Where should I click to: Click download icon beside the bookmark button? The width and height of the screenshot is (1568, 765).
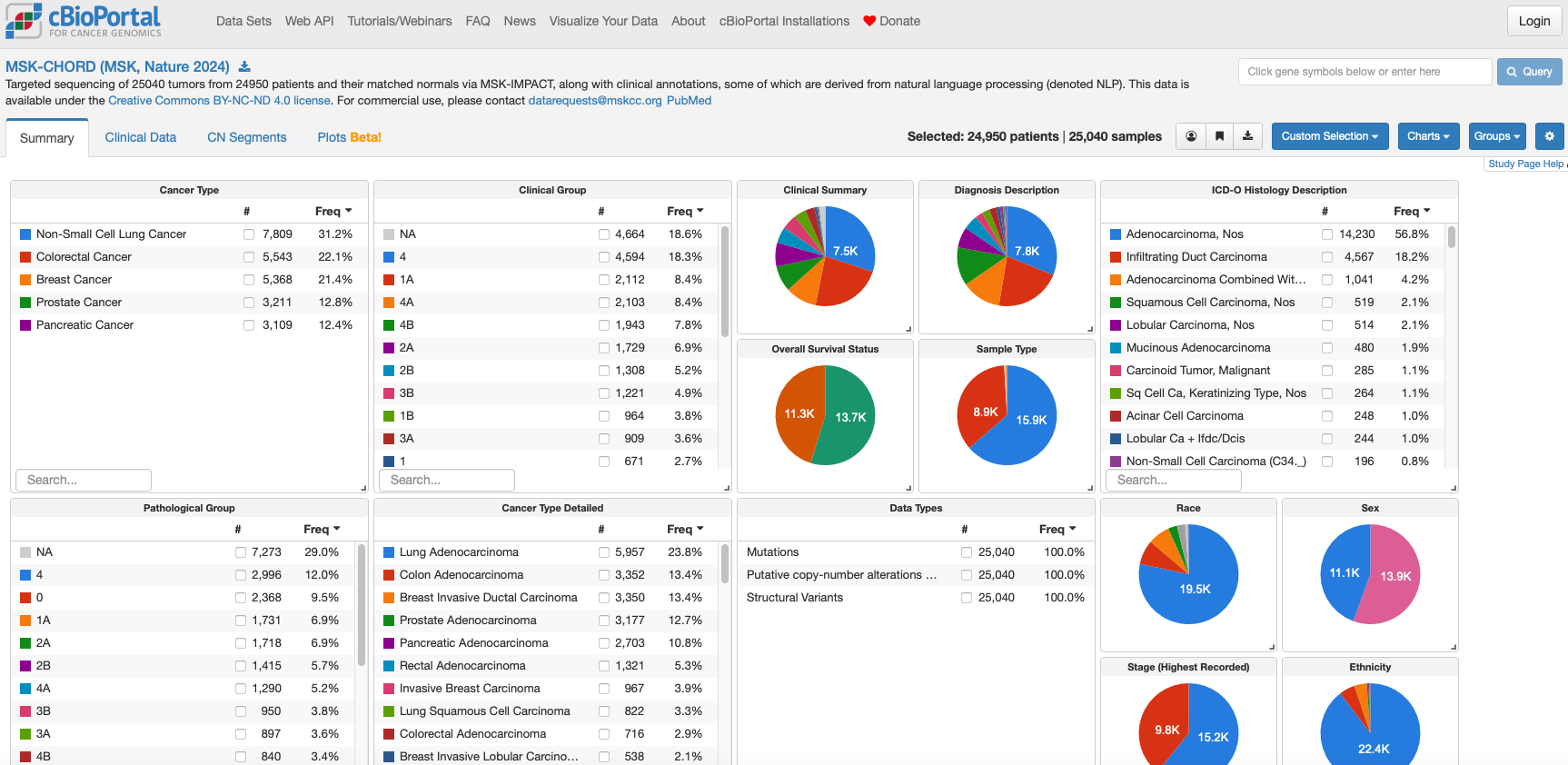pos(1247,136)
